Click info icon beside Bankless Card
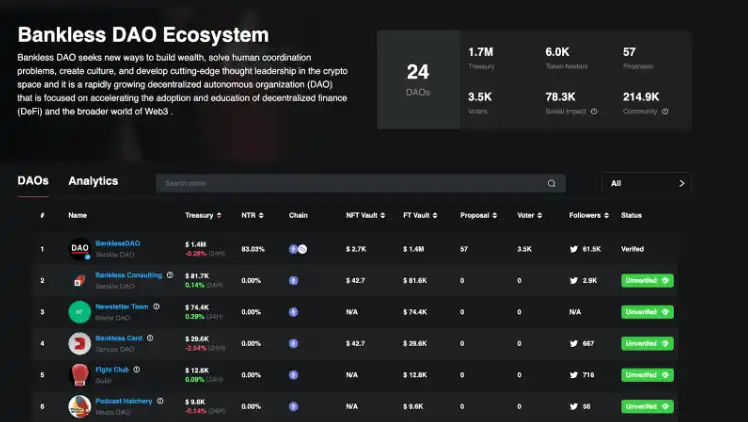 coord(150,338)
